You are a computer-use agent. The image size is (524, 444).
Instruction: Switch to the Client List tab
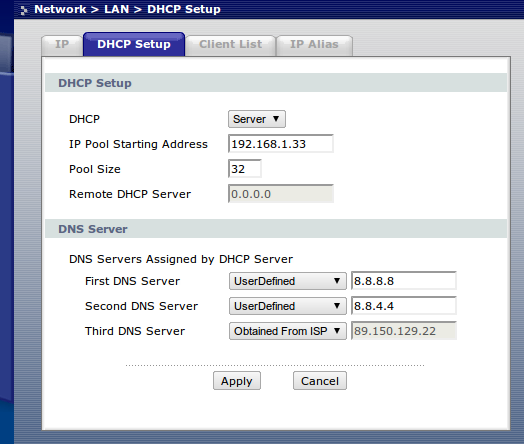[x=231, y=45]
